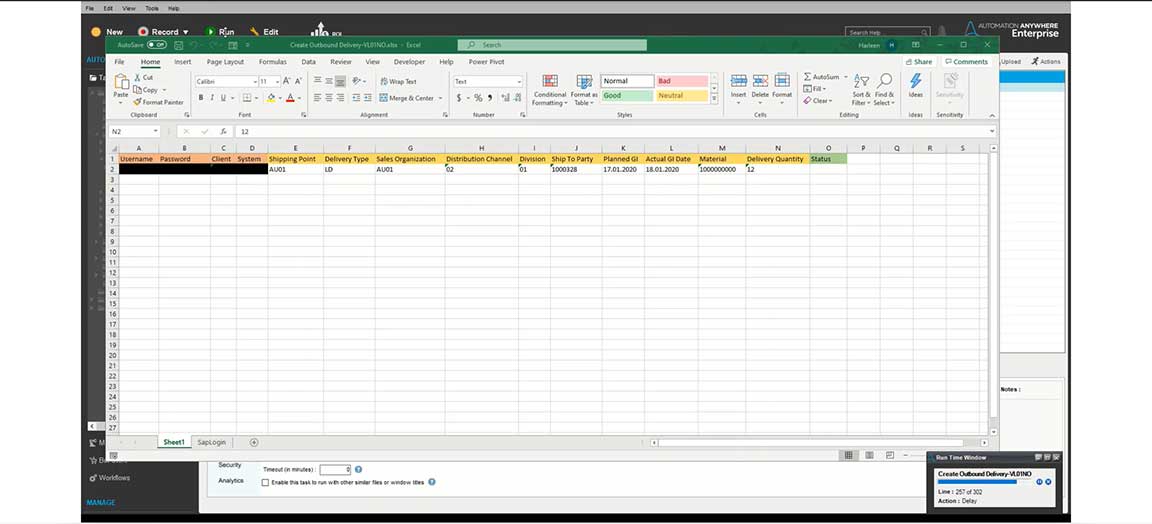The image size is (1152, 524).
Task: Select the SapLogin sheet tab
Action: coord(211,442)
